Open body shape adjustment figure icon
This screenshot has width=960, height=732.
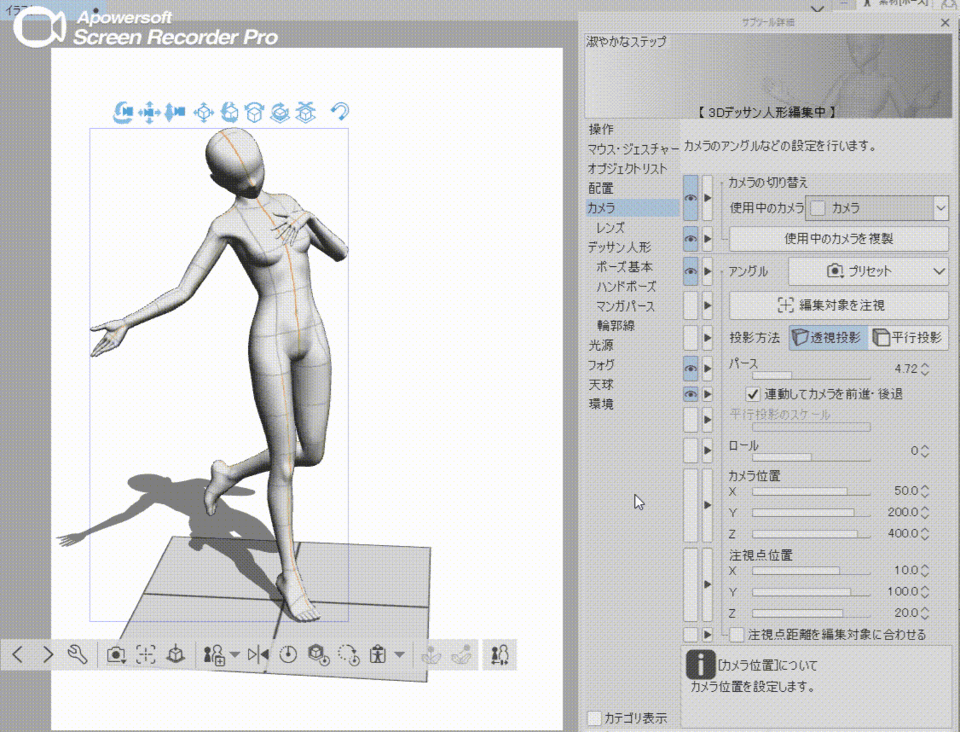click(378, 655)
